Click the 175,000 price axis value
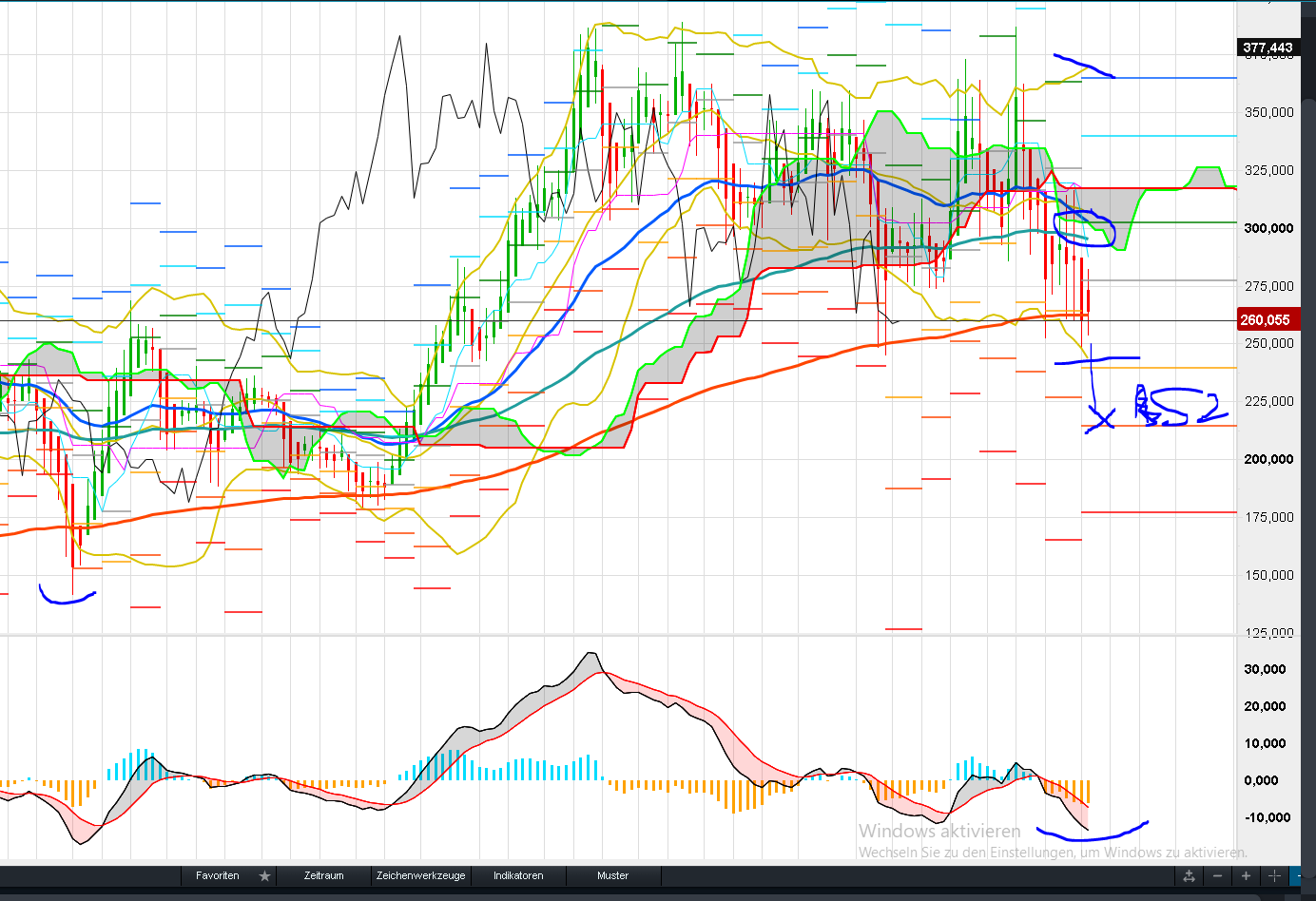Viewport: 1316px width, 901px height. (x=1268, y=517)
